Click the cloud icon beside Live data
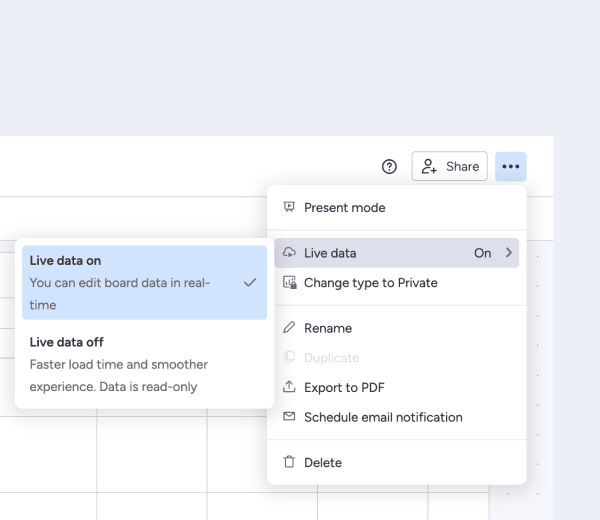600x520 pixels. coord(289,253)
